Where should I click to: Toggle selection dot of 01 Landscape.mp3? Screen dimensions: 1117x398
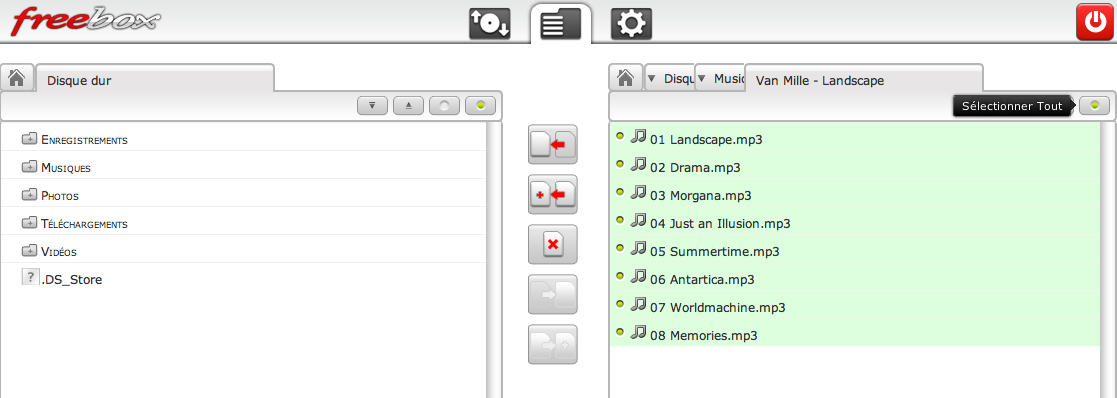(620, 136)
